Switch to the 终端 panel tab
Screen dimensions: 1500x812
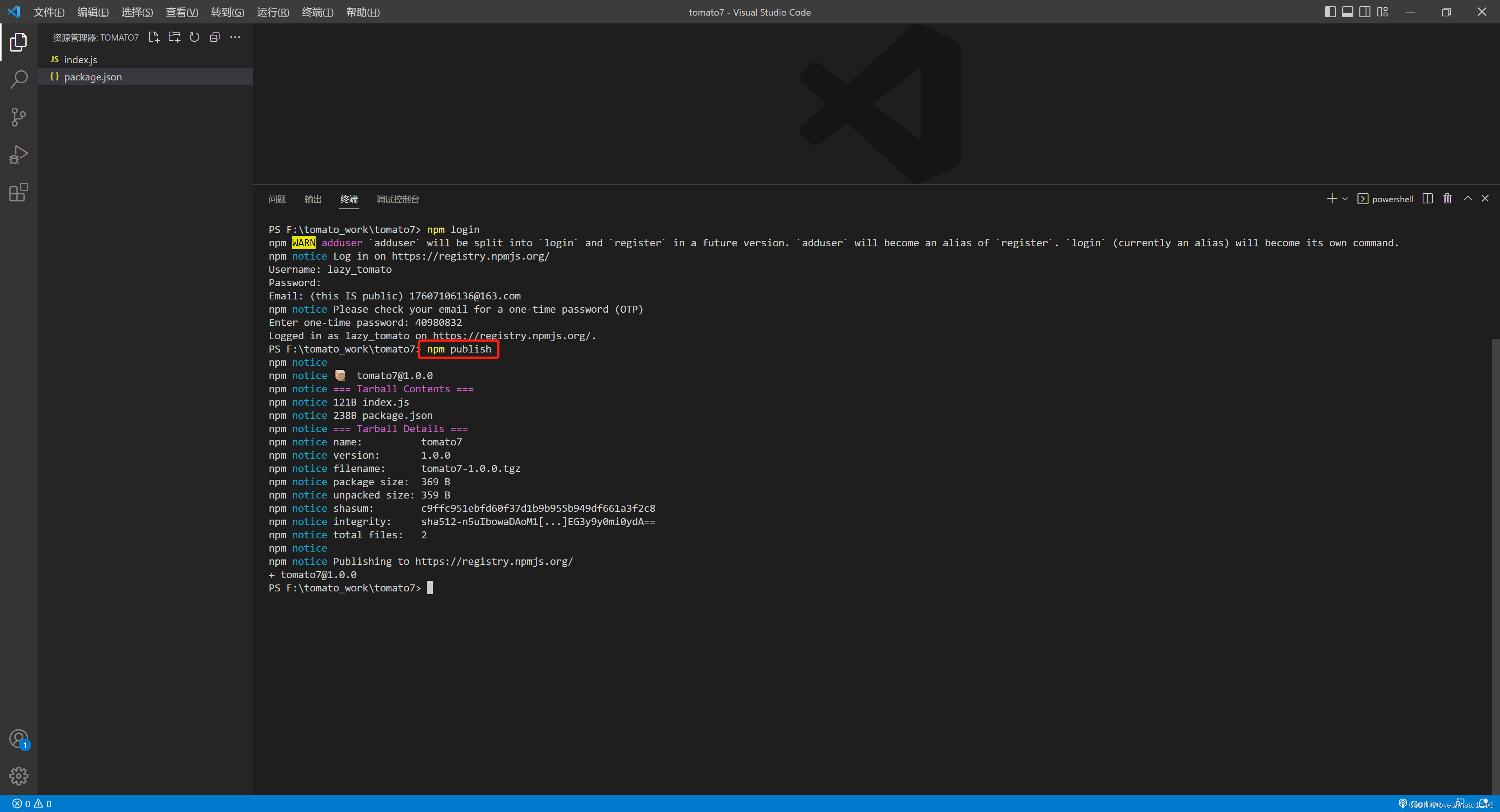click(x=349, y=199)
